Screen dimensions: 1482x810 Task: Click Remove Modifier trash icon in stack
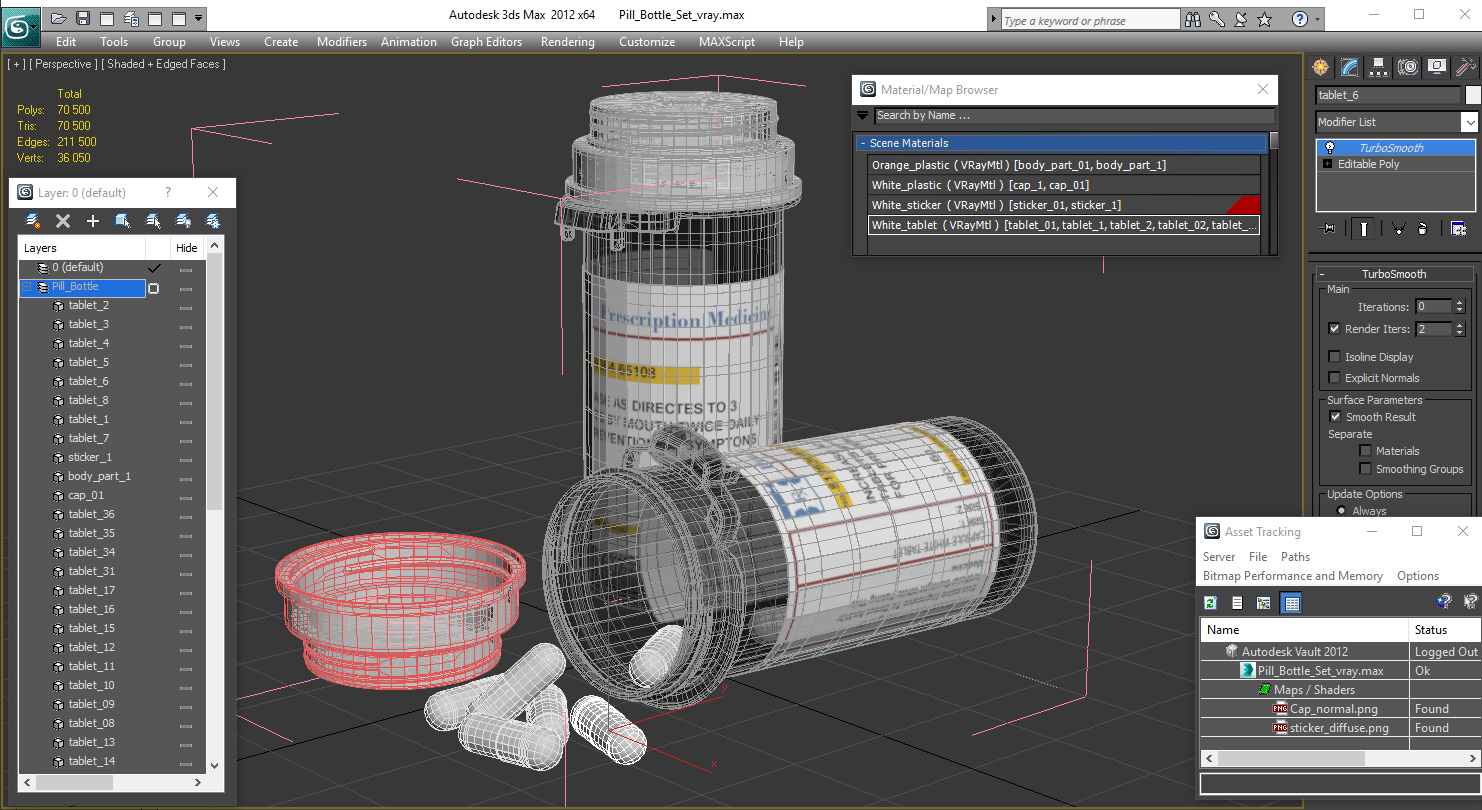1423,229
